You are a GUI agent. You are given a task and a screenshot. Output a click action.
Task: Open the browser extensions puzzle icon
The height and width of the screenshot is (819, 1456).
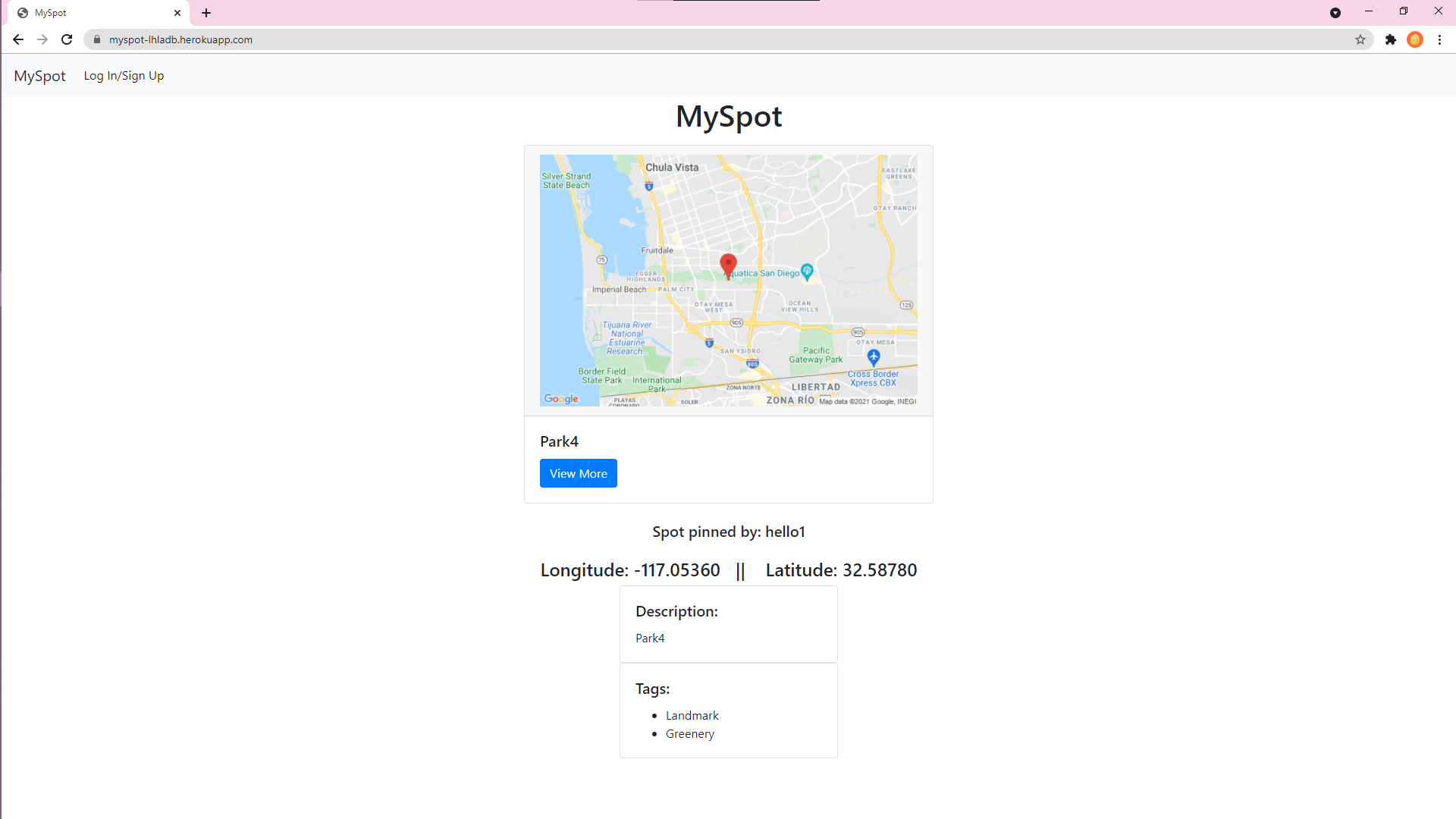click(1390, 39)
